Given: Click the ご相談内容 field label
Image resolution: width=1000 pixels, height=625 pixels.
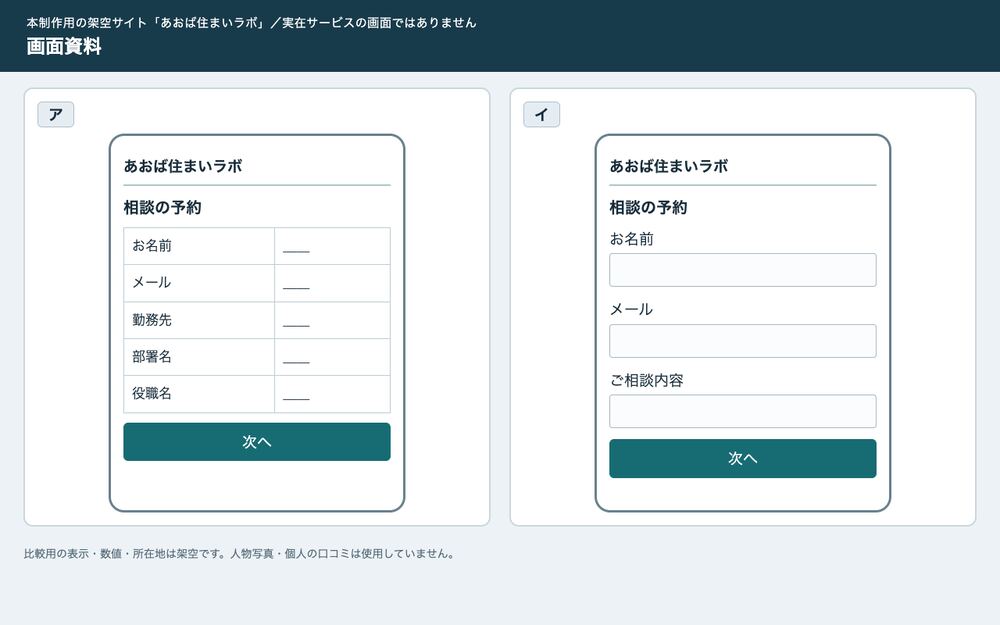Looking at the screenshot, I should point(647,381).
